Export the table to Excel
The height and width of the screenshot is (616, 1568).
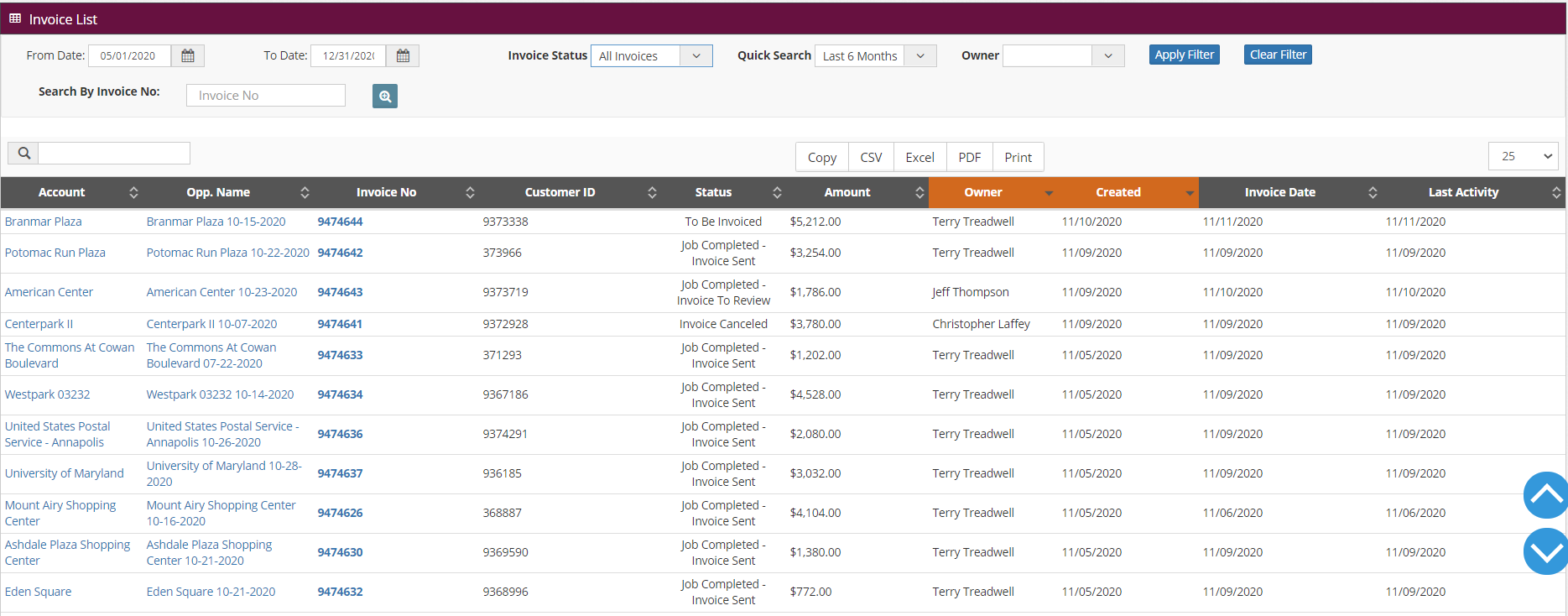pyautogui.click(x=919, y=157)
